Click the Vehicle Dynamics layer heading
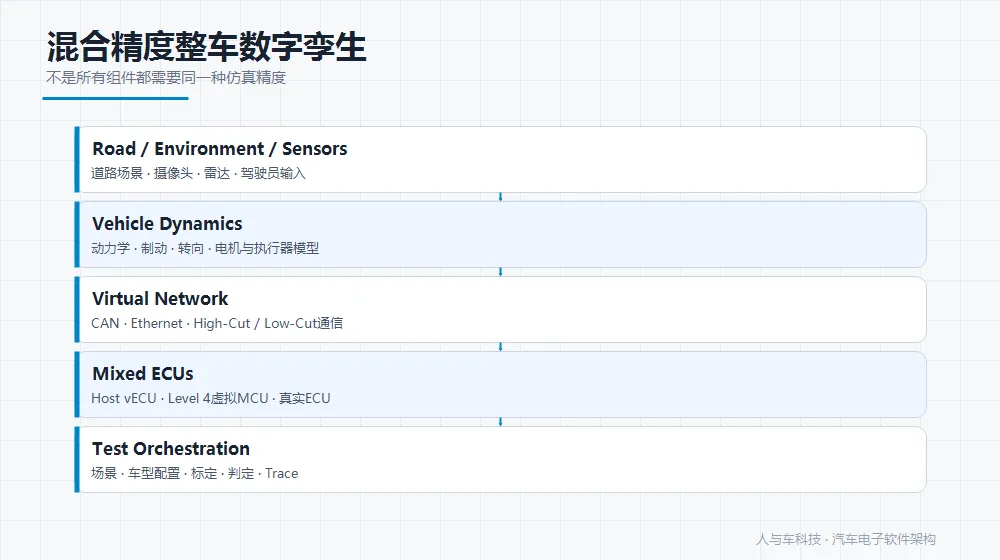 (167, 224)
